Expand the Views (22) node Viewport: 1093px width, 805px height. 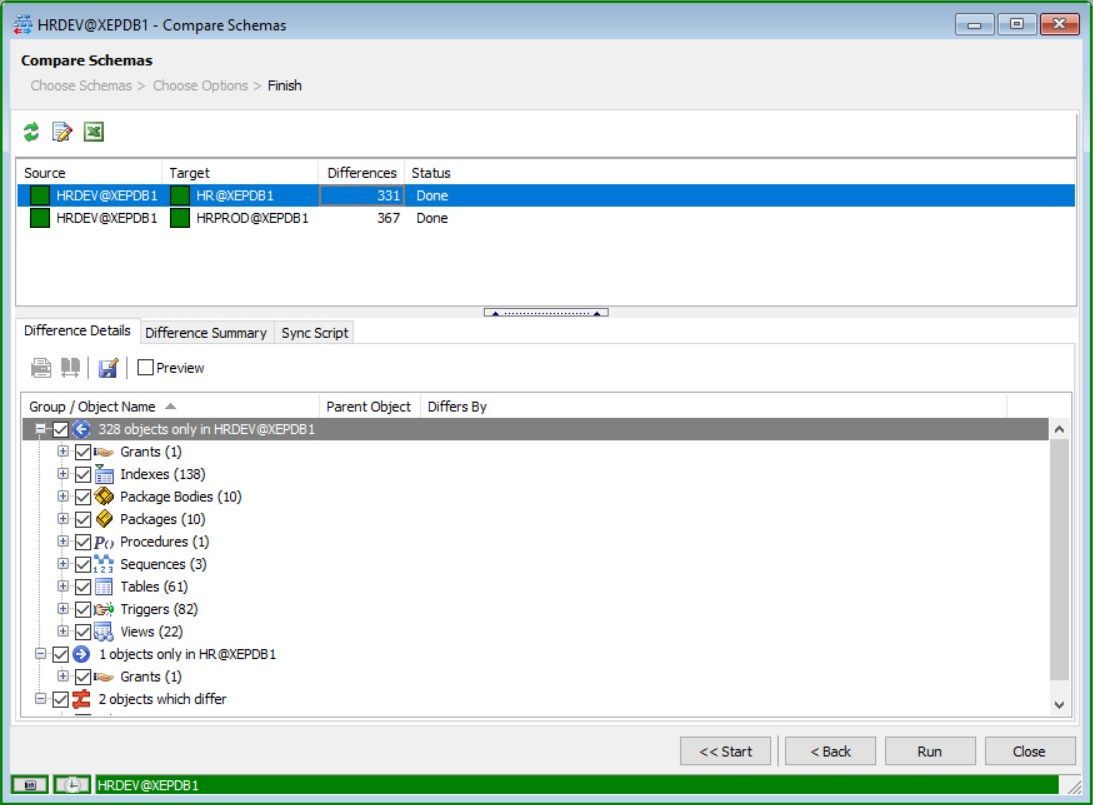click(x=63, y=631)
